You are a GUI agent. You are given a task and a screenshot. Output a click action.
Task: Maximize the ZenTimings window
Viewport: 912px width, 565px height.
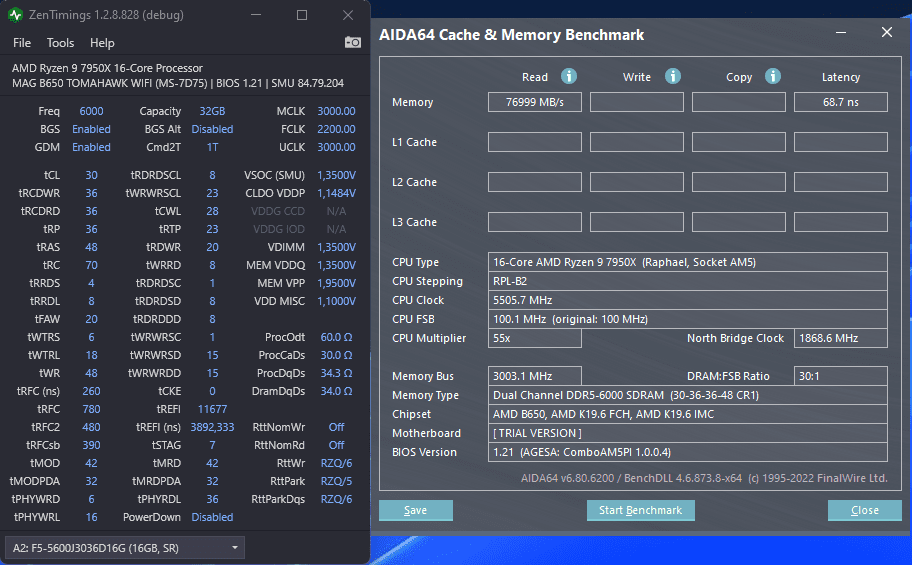(302, 15)
